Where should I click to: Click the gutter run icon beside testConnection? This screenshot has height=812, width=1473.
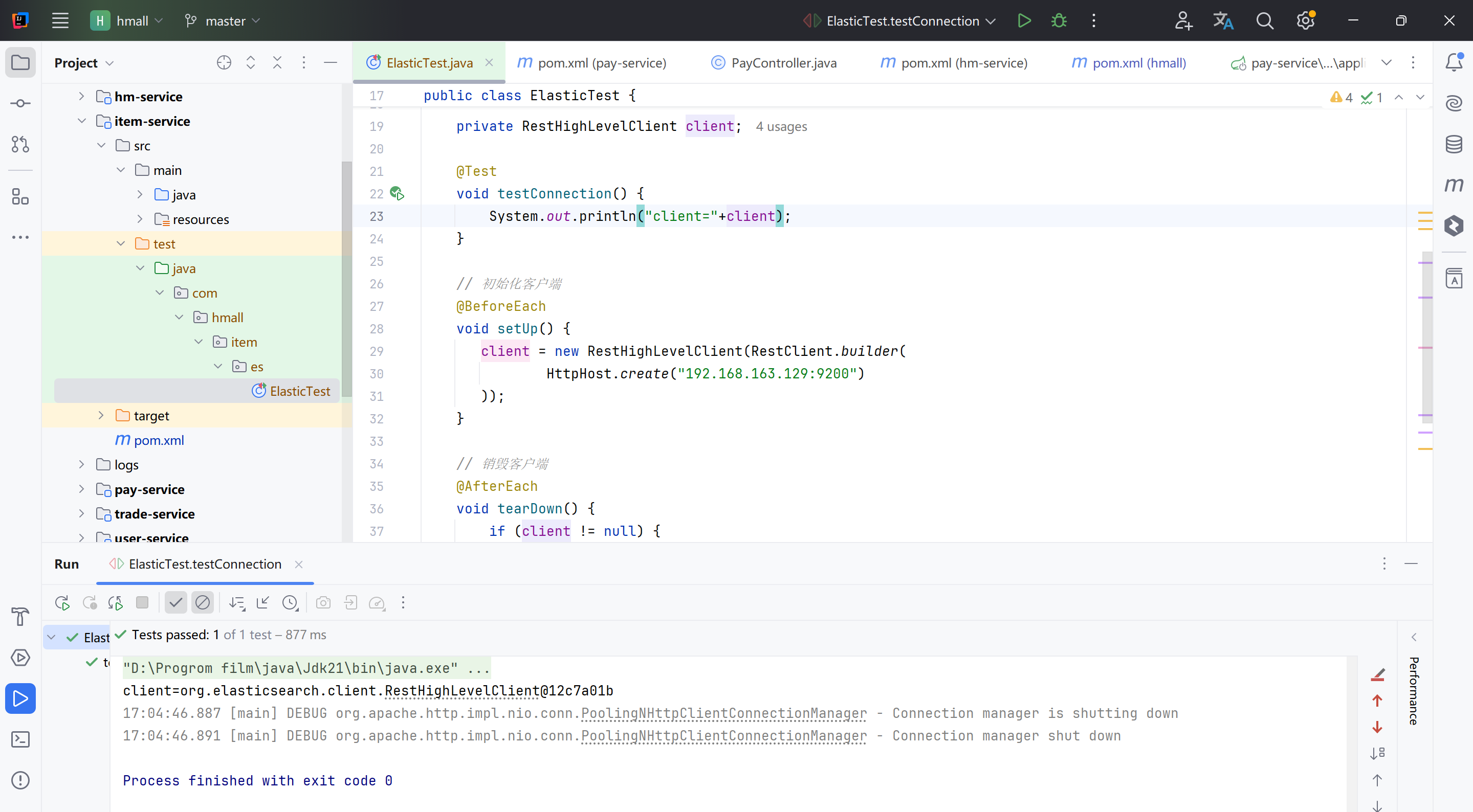click(x=397, y=194)
